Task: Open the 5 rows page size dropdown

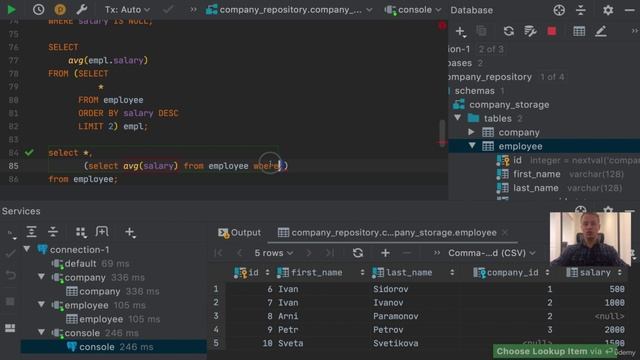Action: coord(273,253)
